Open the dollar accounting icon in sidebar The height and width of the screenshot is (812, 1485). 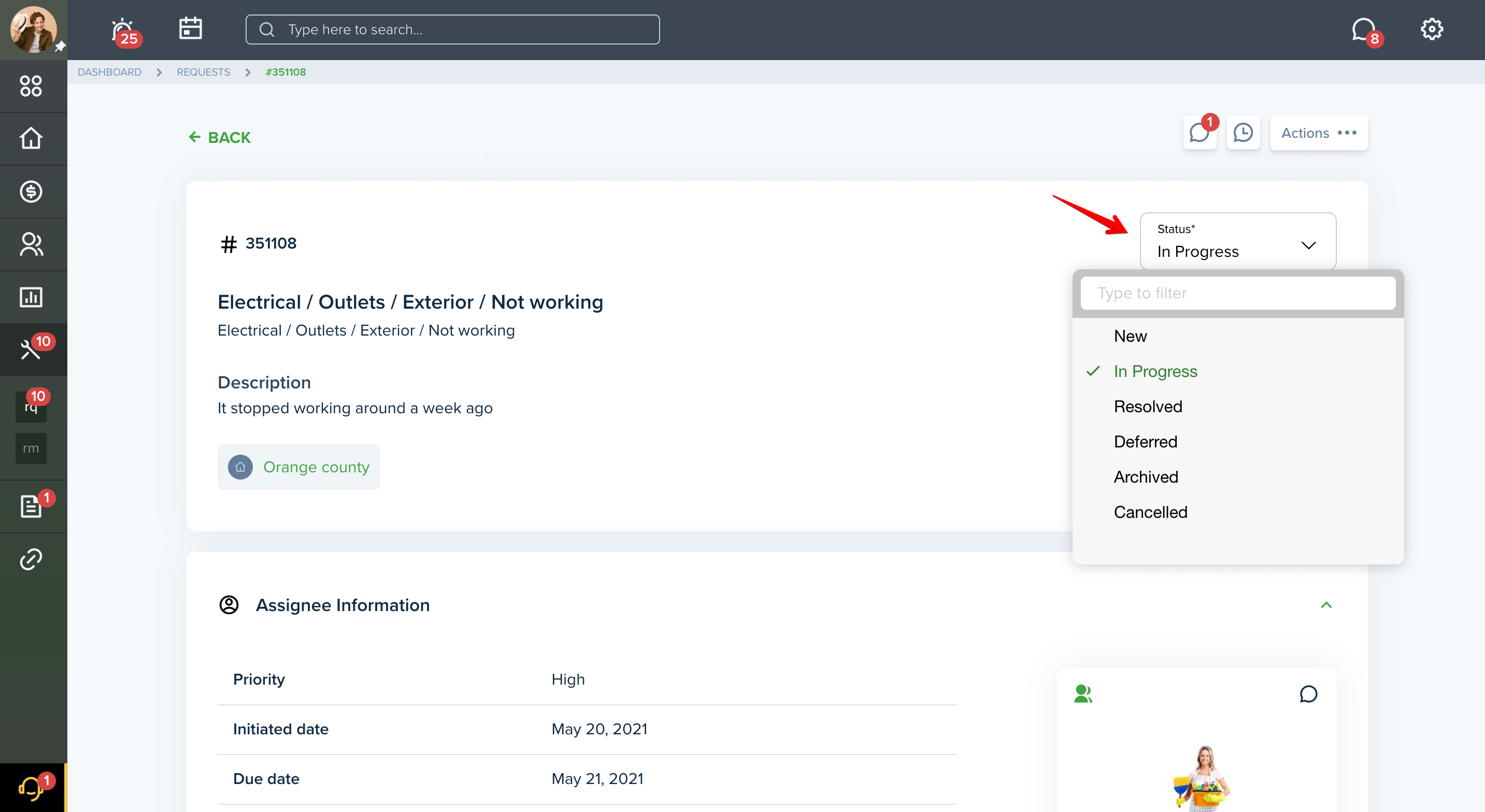(x=31, y=191)
